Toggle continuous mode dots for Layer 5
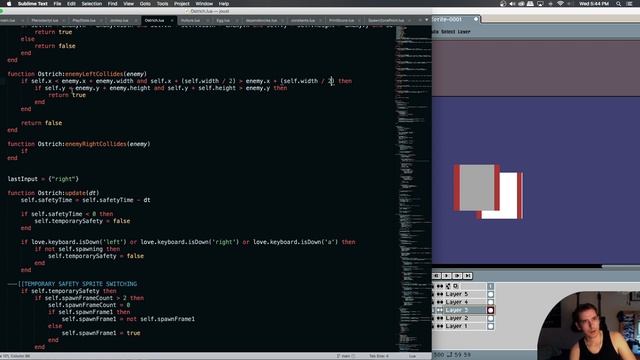This screenshot has width=640, height=360. coord(440,294)
